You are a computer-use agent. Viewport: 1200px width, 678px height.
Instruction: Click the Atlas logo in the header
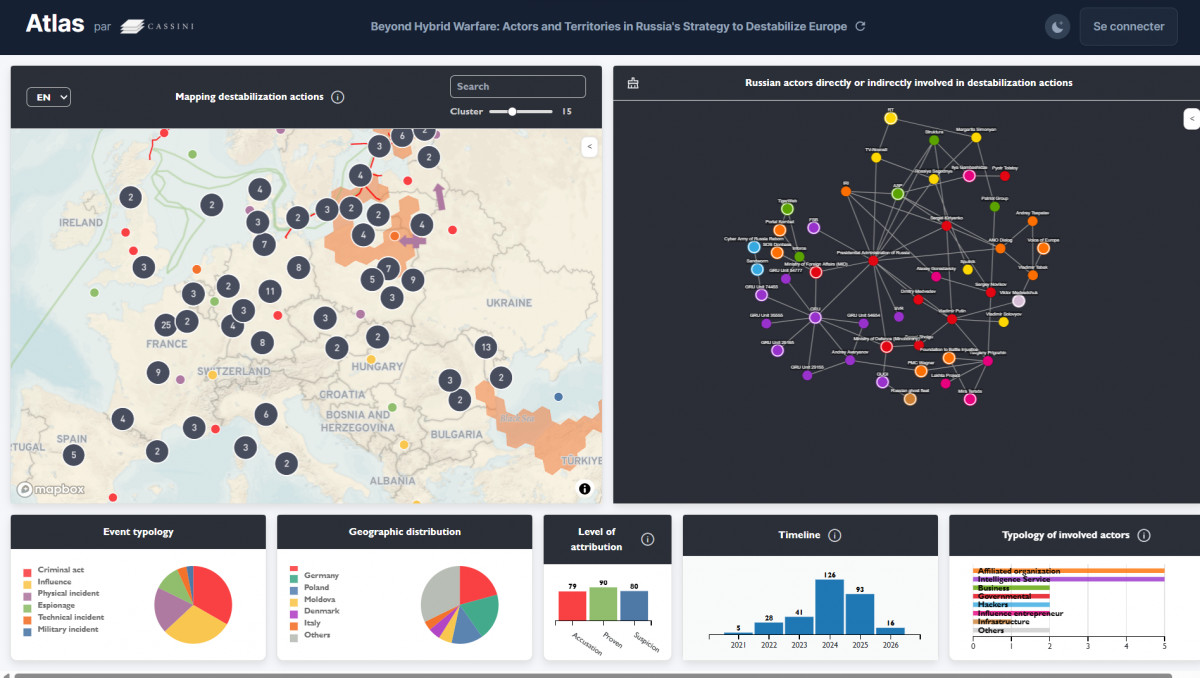point(55,25)
